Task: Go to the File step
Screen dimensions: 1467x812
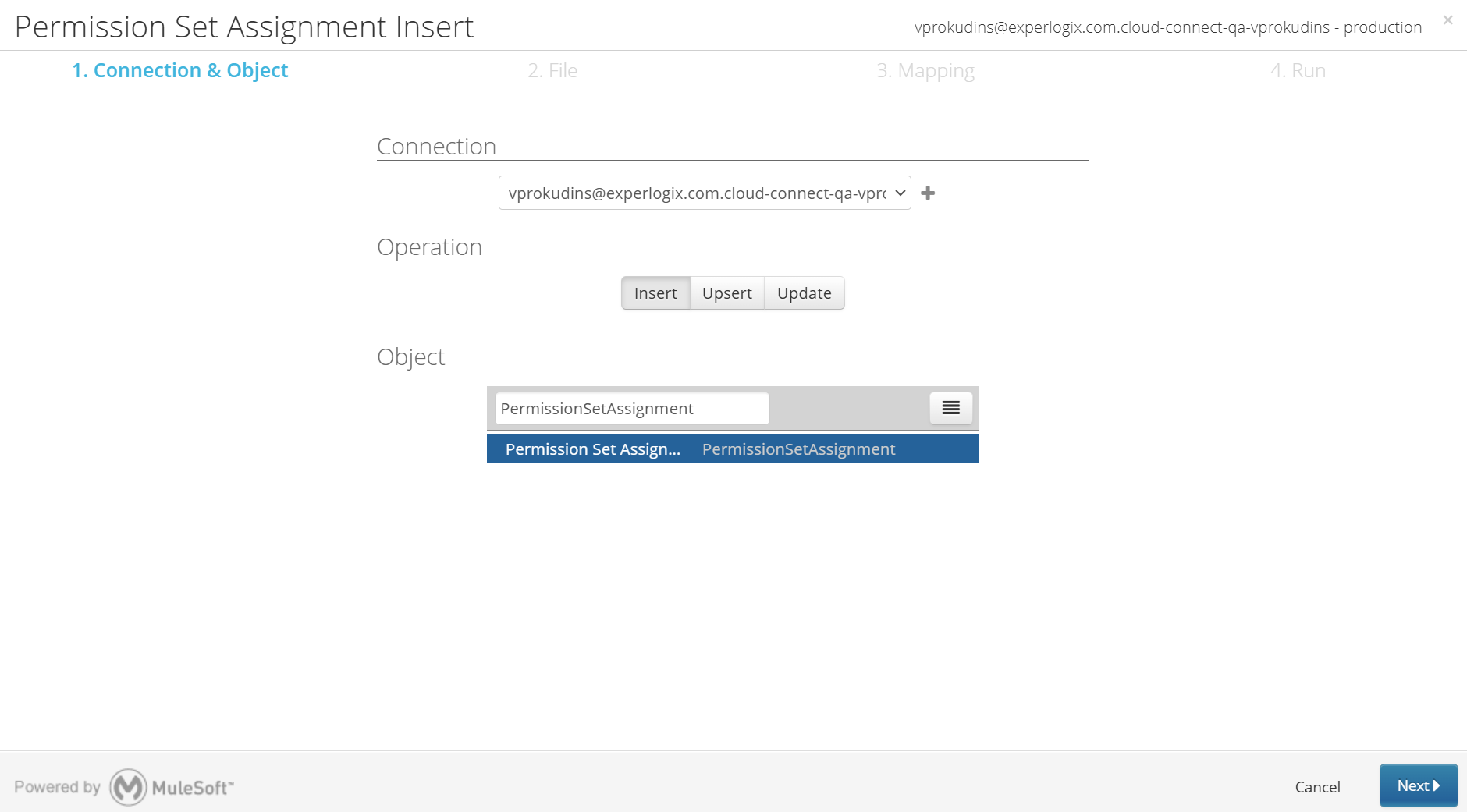Action: point(552,70)
